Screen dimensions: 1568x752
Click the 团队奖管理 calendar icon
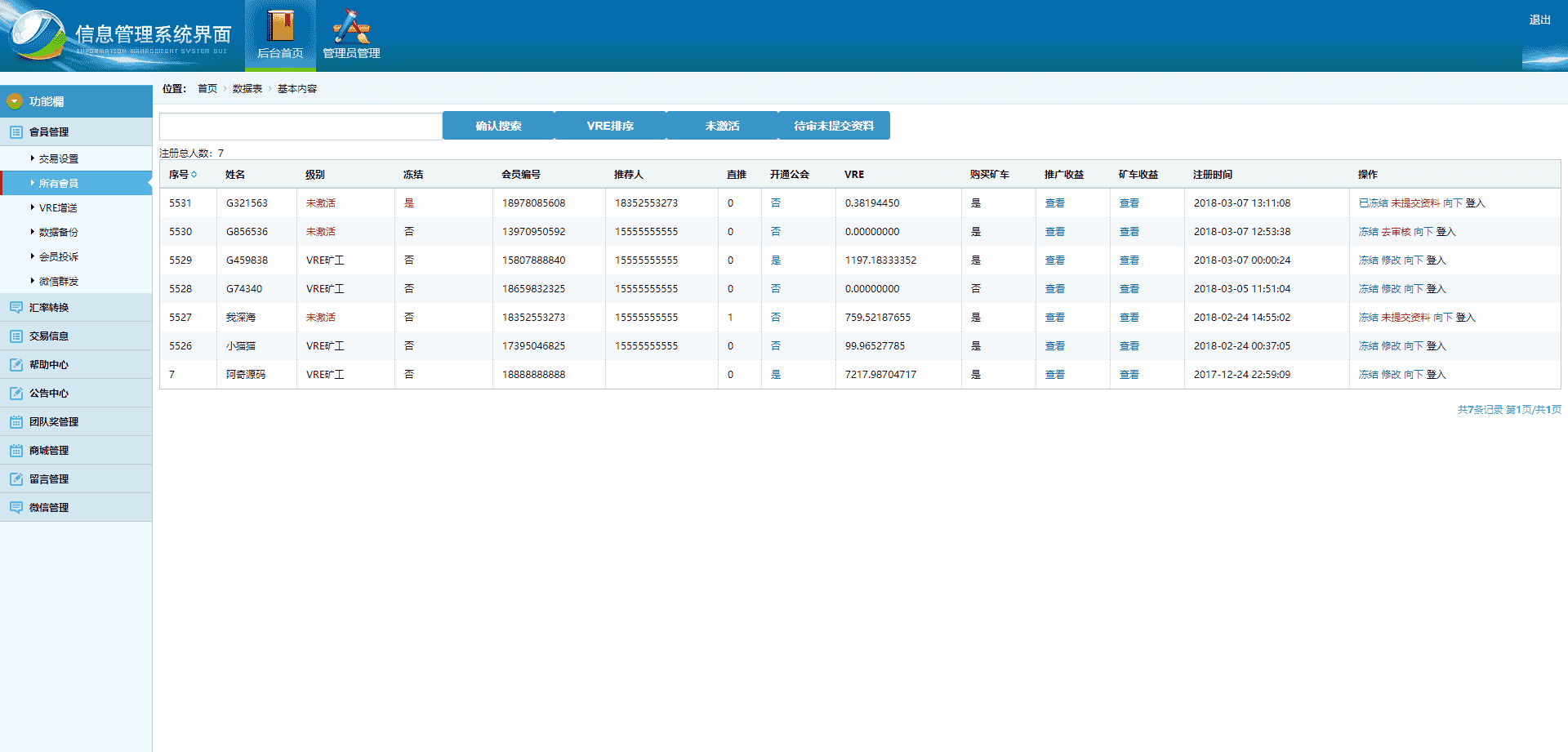click(16, 422)
